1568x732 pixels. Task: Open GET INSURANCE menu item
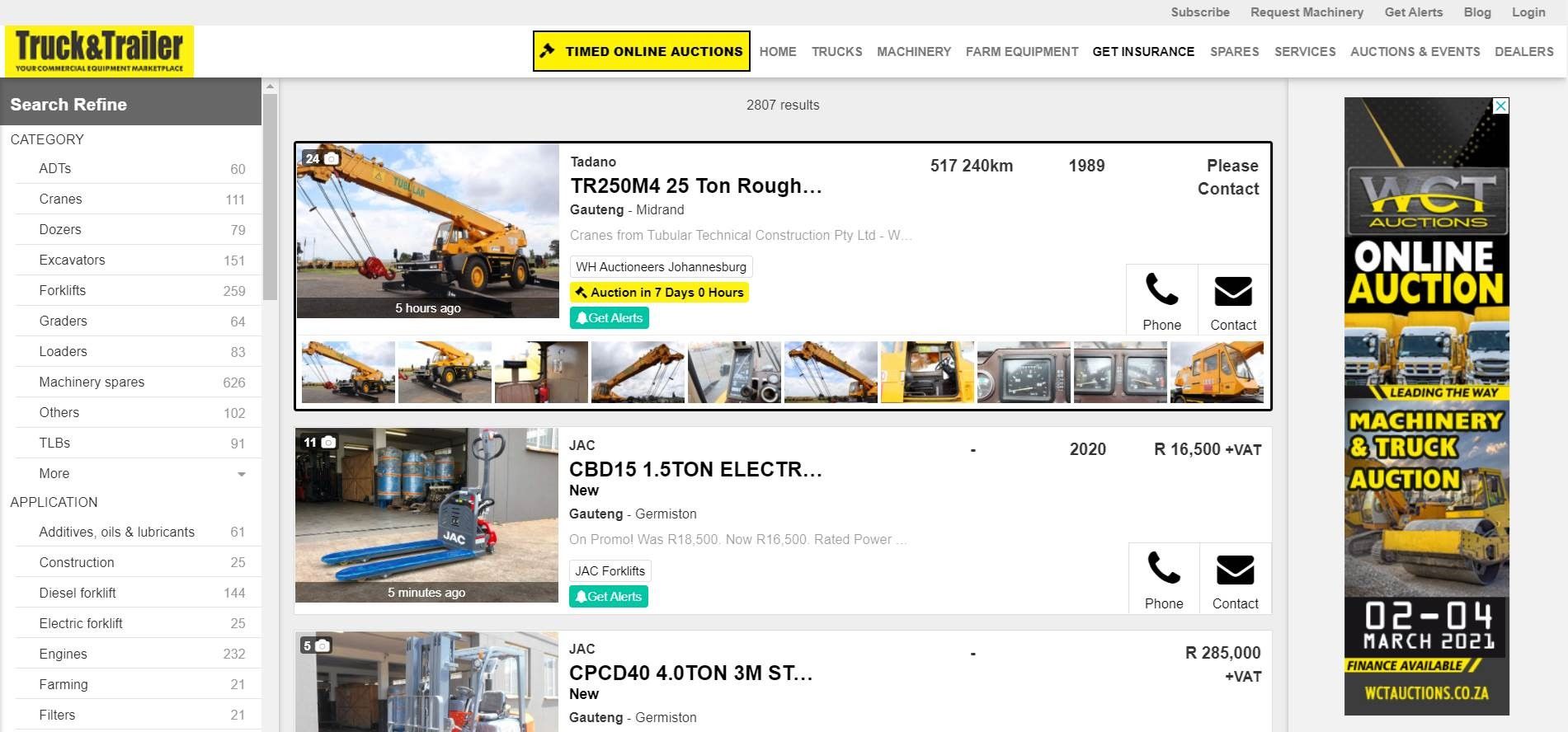point(1143,51)
